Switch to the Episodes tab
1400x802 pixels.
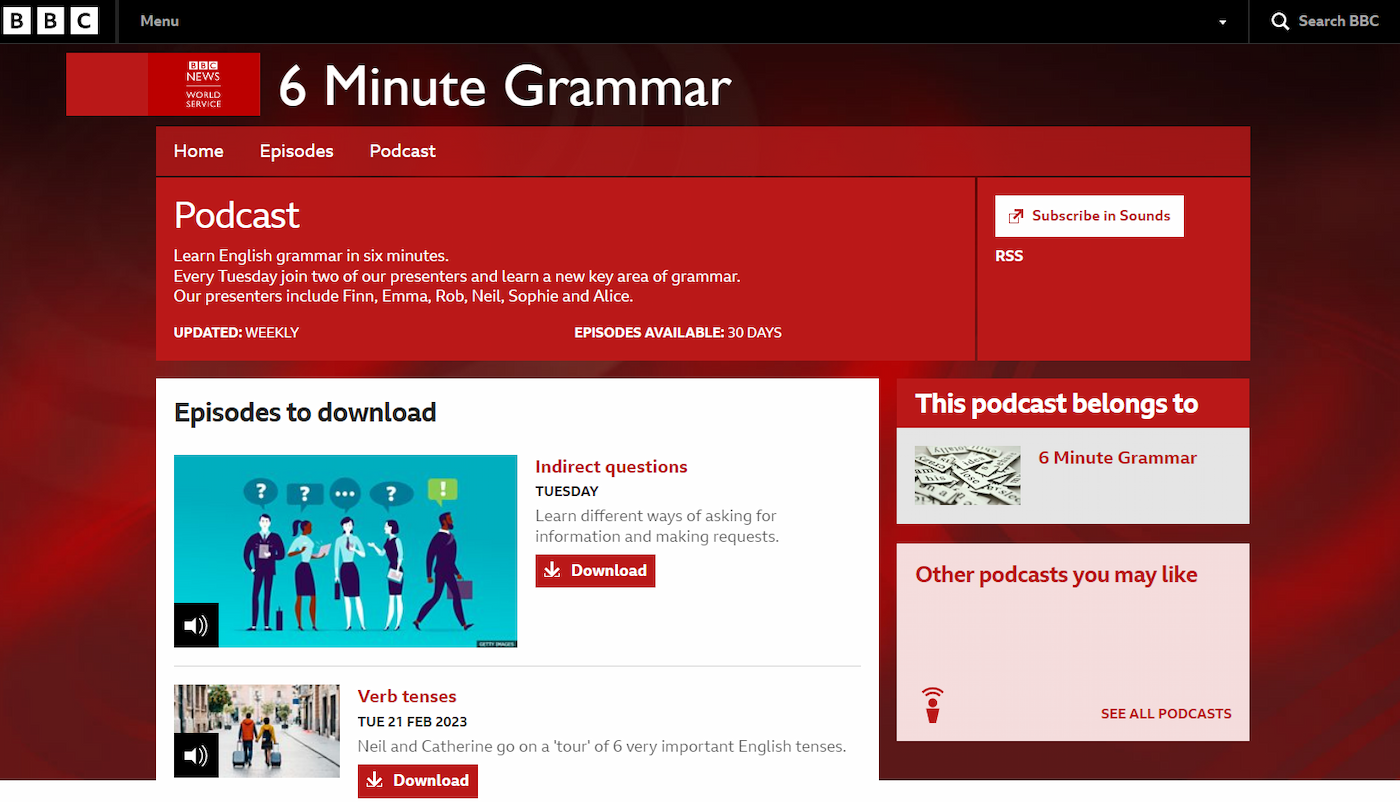tap(297, 151)
